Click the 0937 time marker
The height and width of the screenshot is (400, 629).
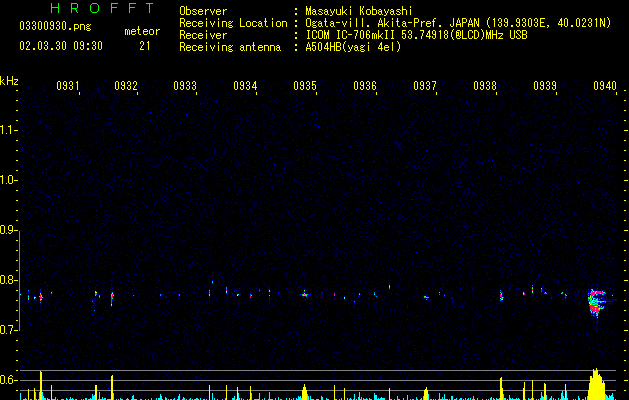(425, 86)
